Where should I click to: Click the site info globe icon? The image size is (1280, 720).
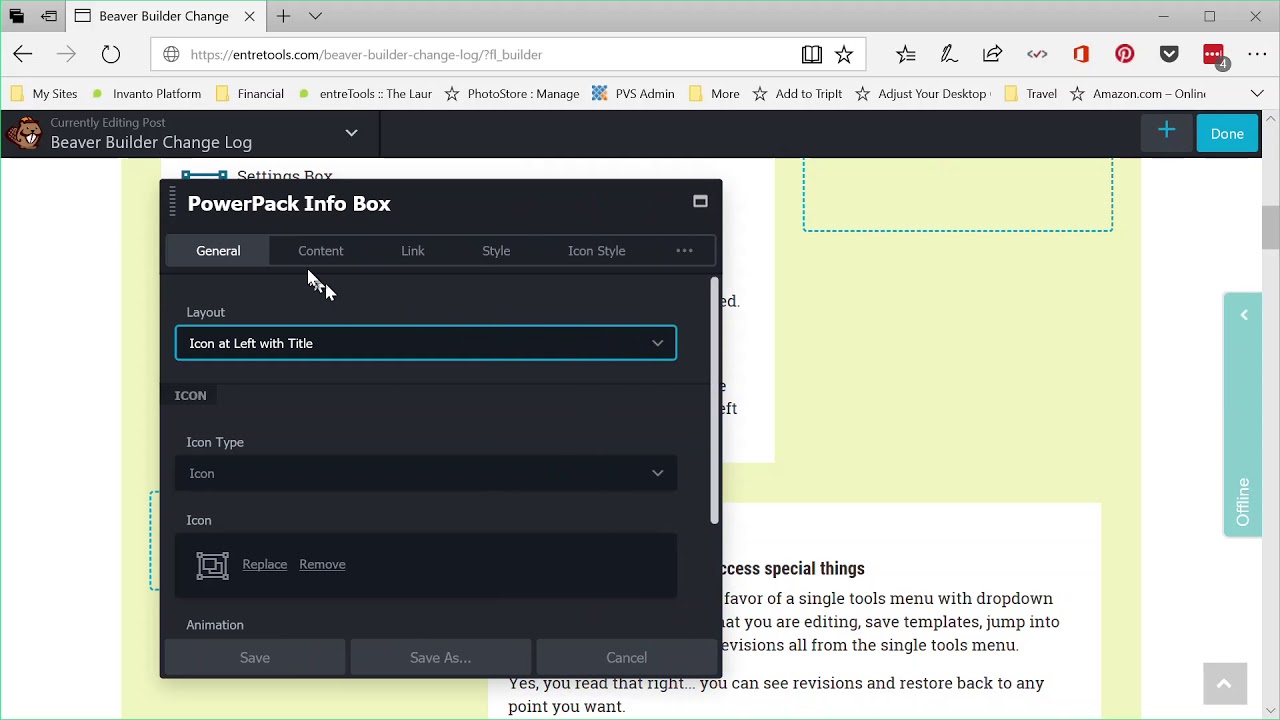[x=171, y=55]
